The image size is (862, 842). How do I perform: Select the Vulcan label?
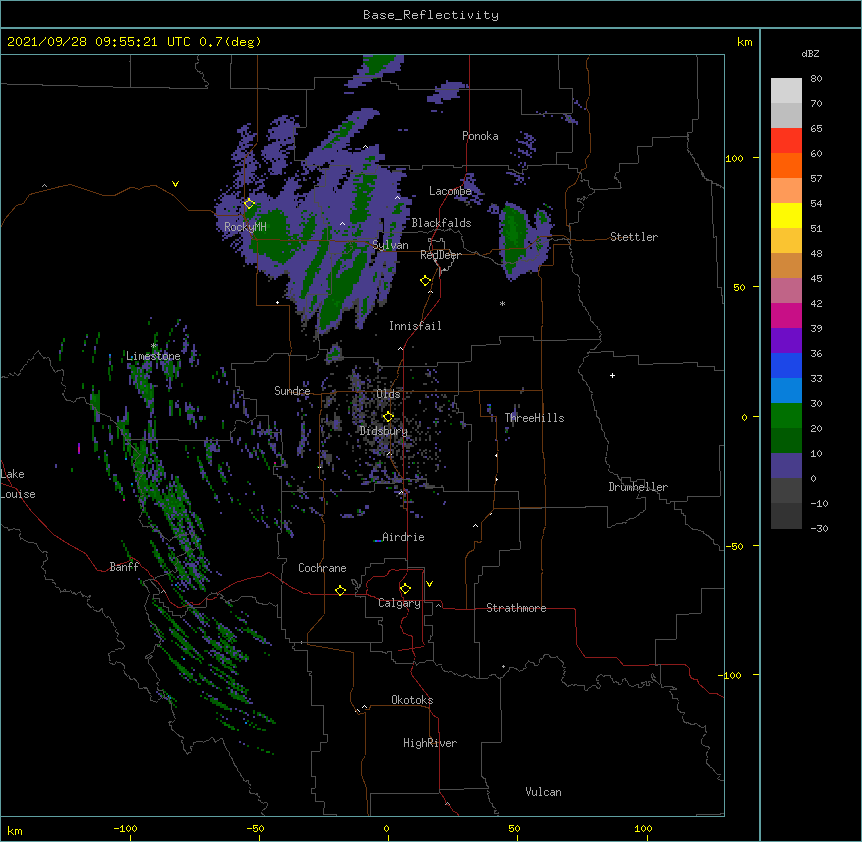(x=543, y=792)
